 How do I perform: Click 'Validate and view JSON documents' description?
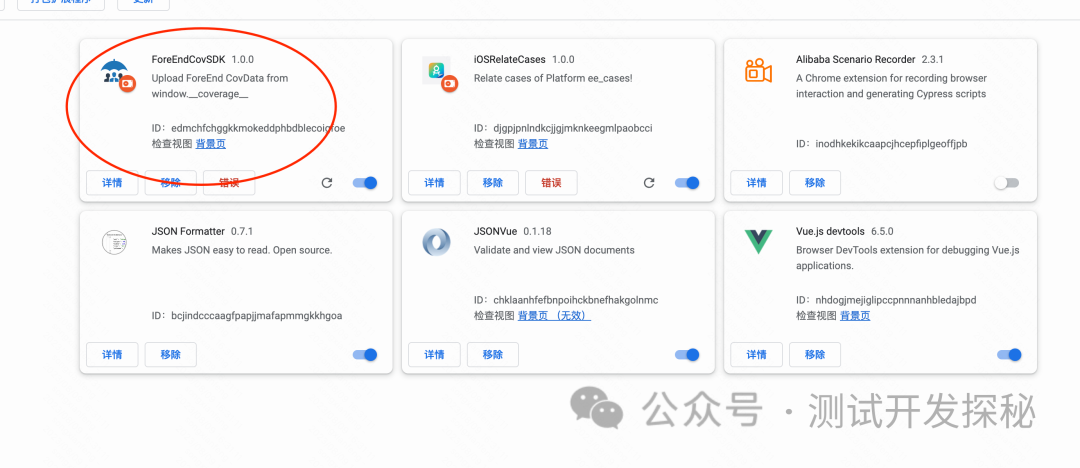pyautogui.click(x=554, y=250)
